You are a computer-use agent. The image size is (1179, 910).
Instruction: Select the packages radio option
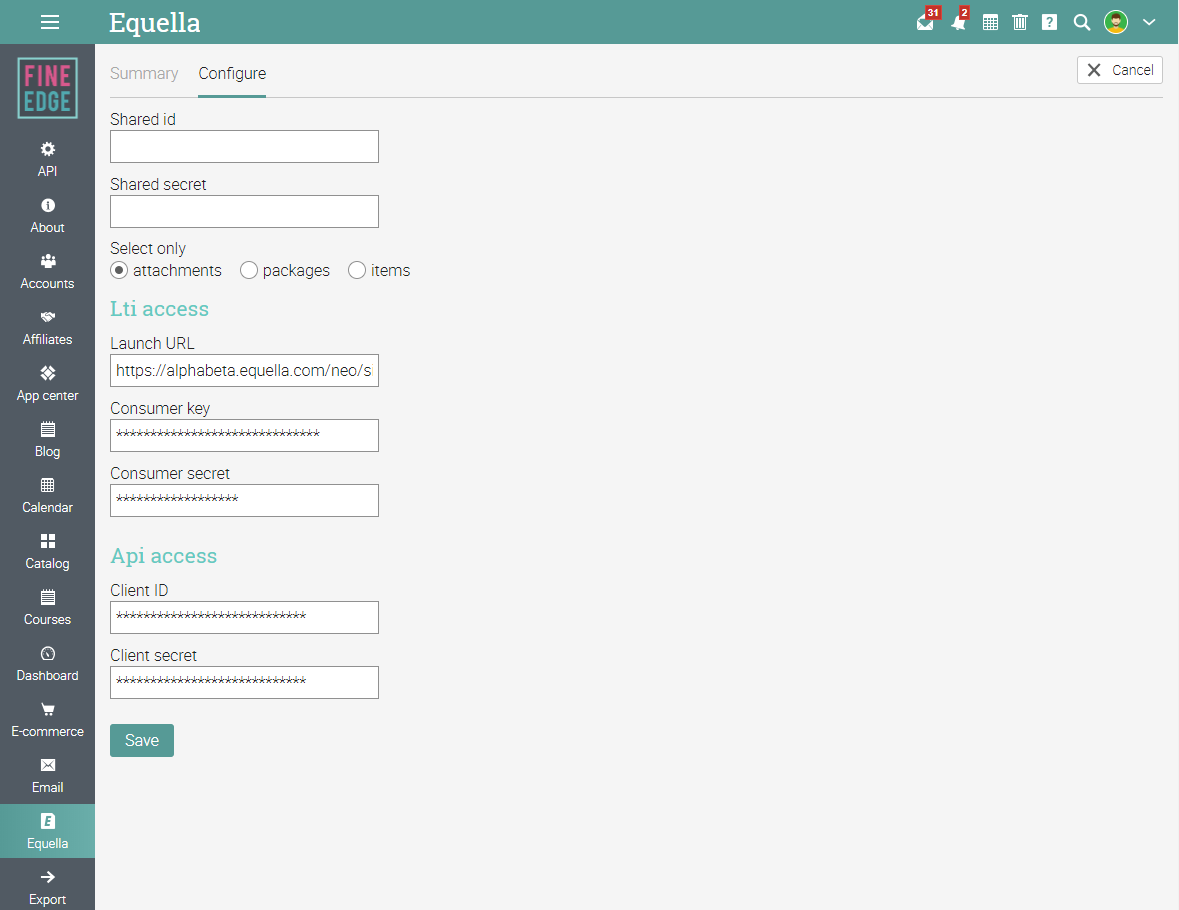(249, 270)
